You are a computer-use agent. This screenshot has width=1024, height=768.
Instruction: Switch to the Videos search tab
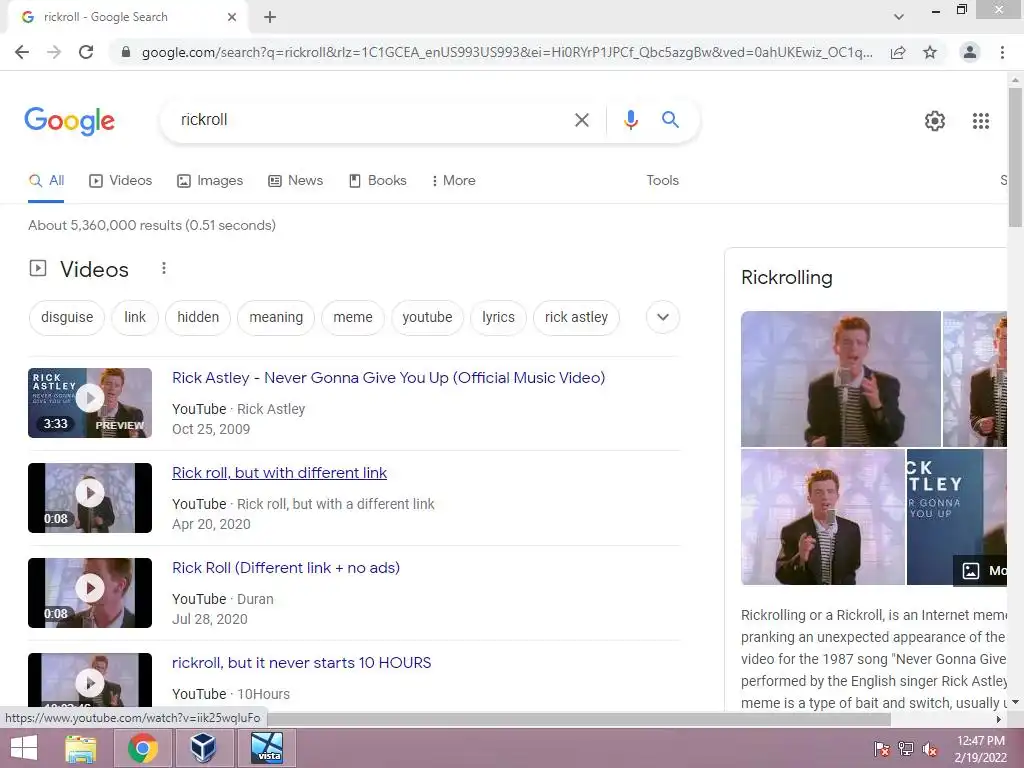tap(121, 181)
